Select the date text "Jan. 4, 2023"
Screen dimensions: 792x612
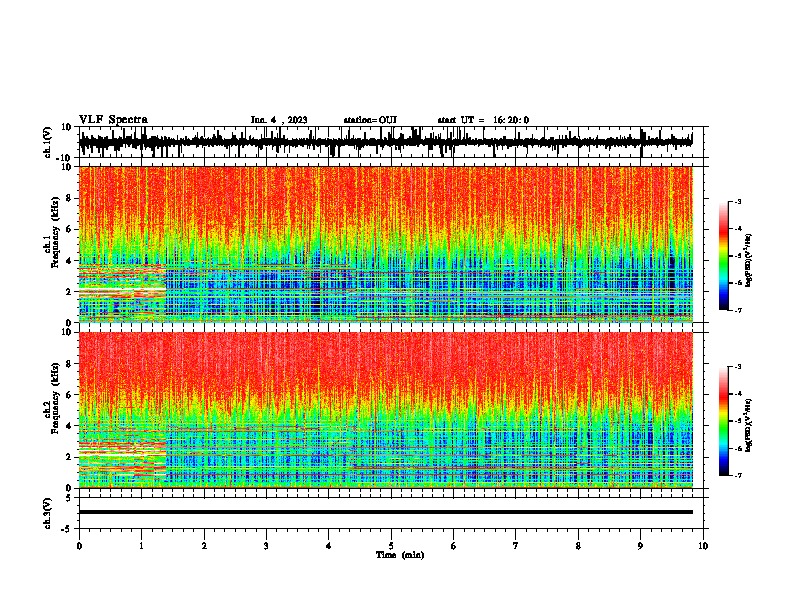point(279,120)
